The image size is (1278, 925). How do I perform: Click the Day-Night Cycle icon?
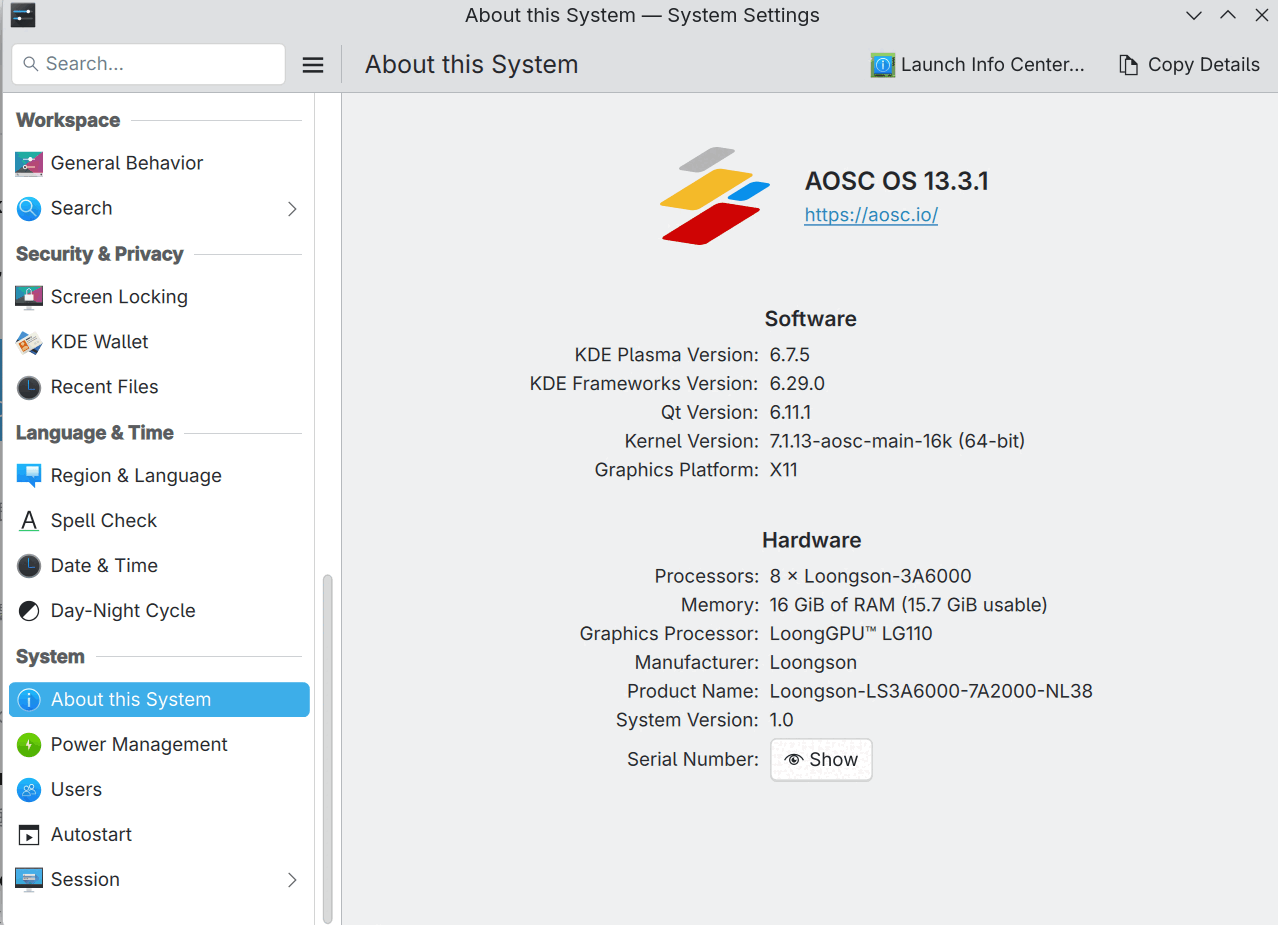(29, 611)
